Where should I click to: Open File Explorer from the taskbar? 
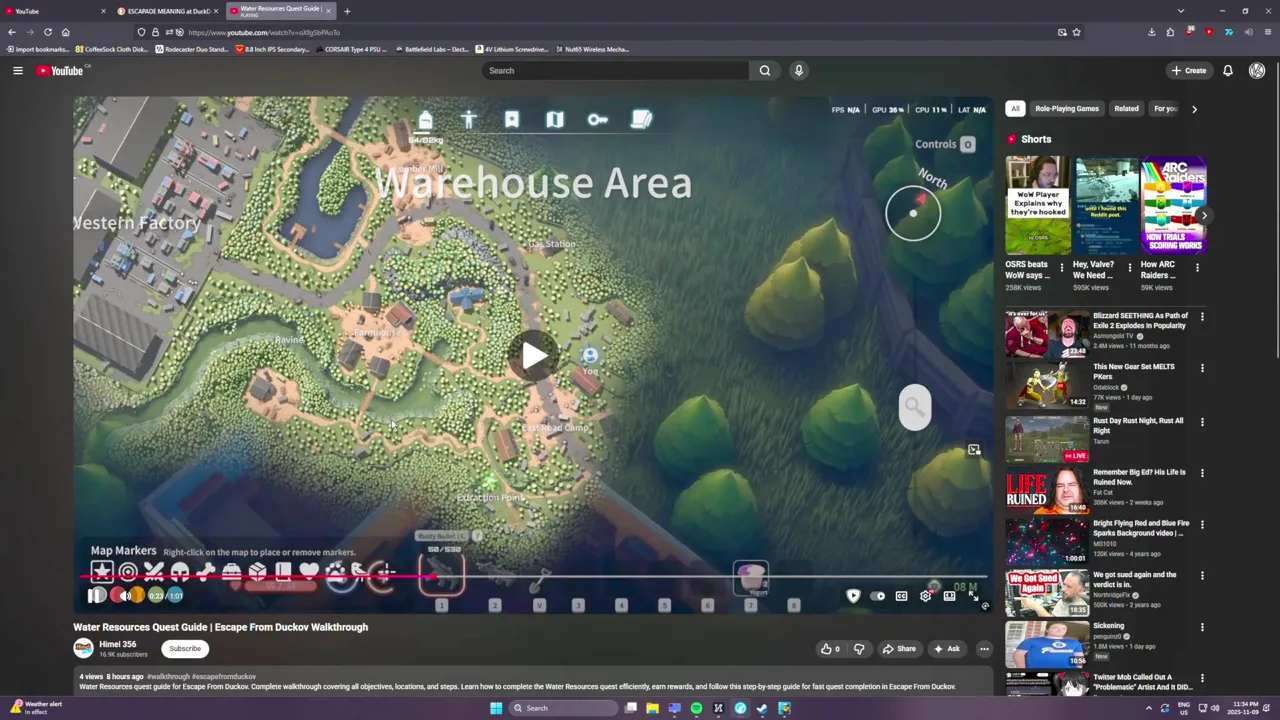tap(652, 708)
